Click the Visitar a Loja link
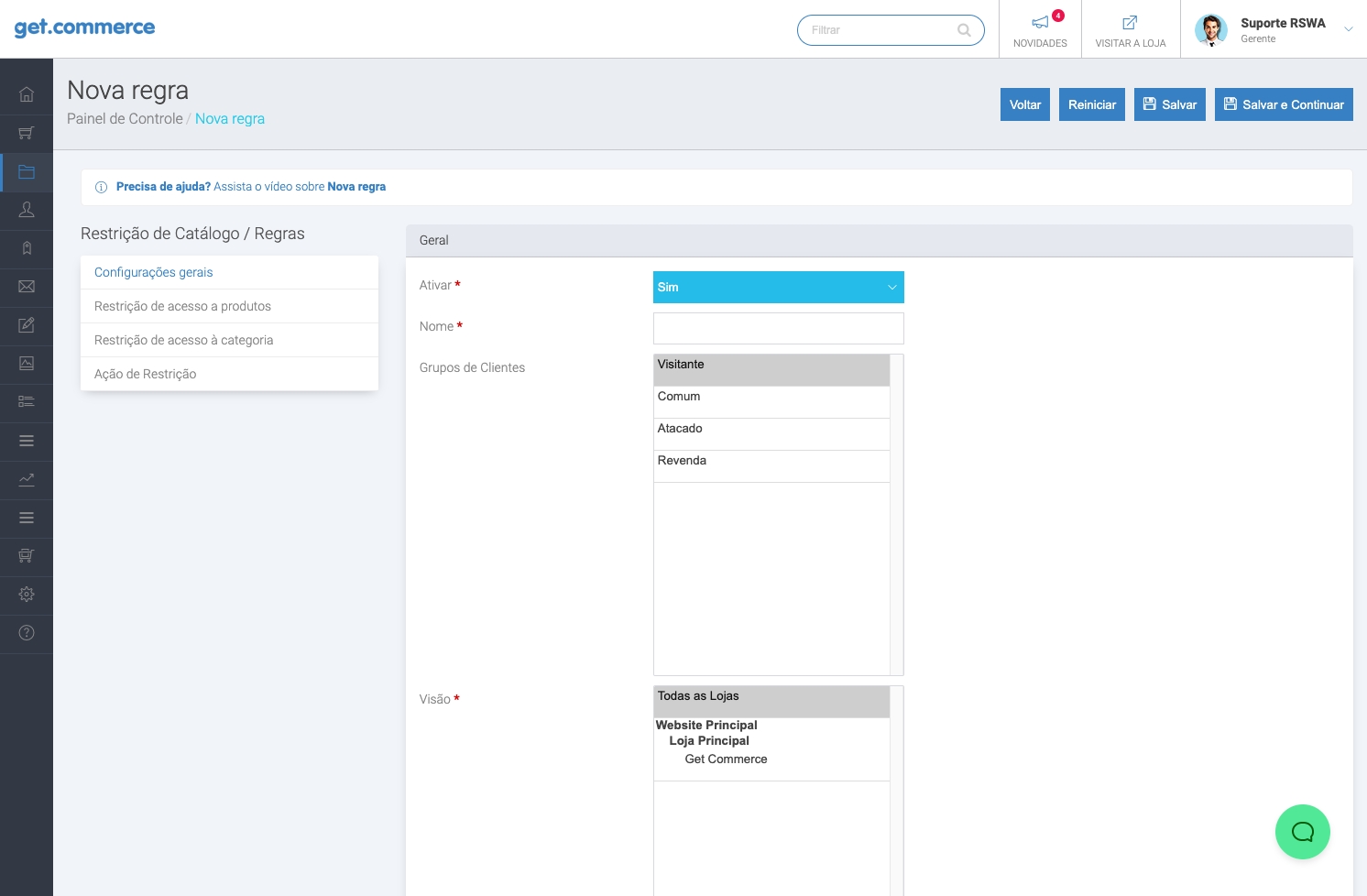The height and width of the screenshot is (896, 1367). [1131, 29]
